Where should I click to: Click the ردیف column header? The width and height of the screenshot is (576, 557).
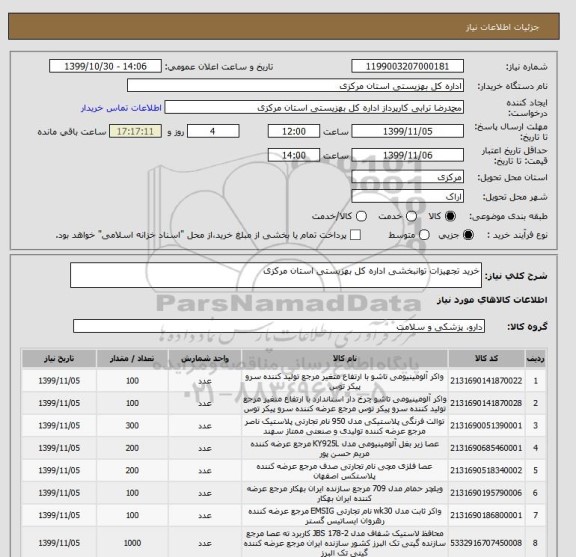535,359
